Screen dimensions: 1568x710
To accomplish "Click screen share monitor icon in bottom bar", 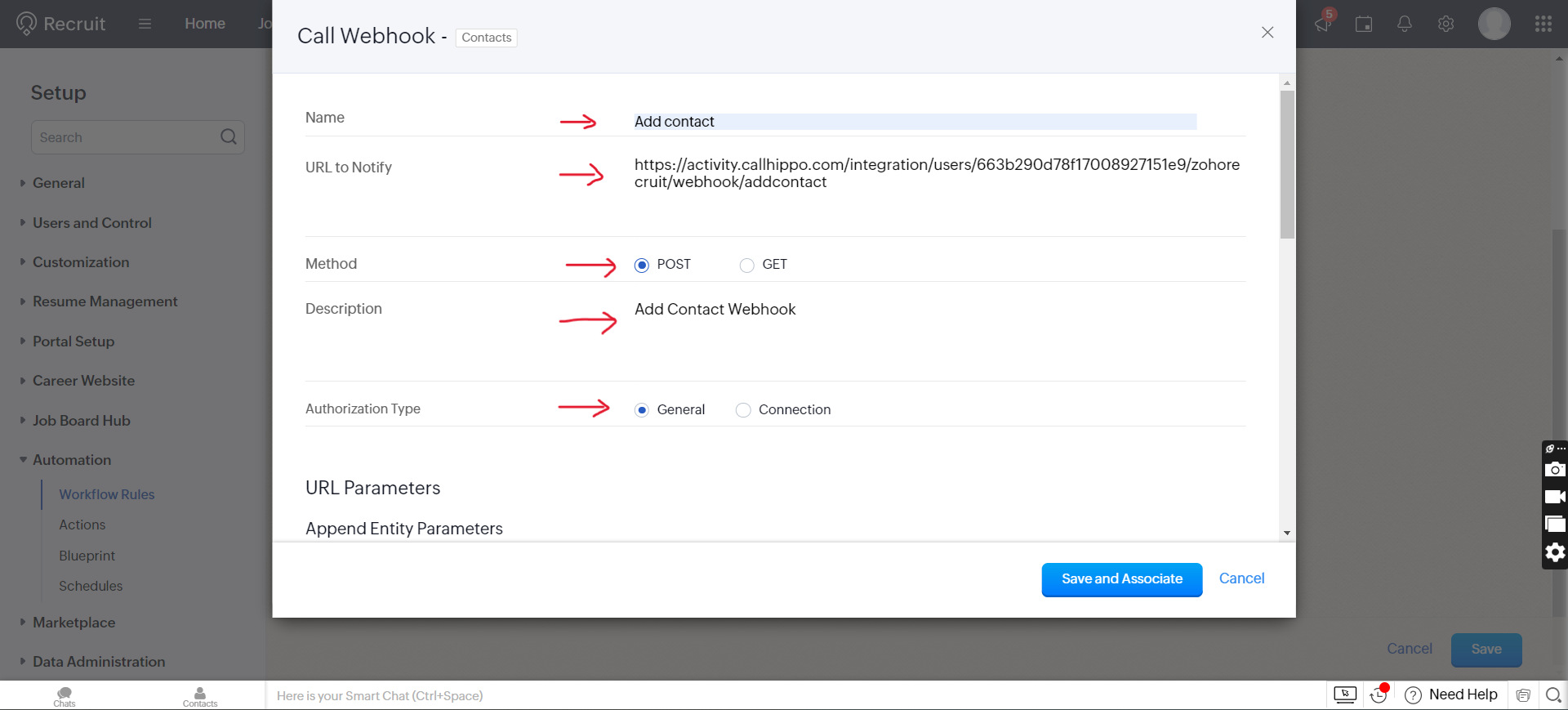I will (1345, 694).
